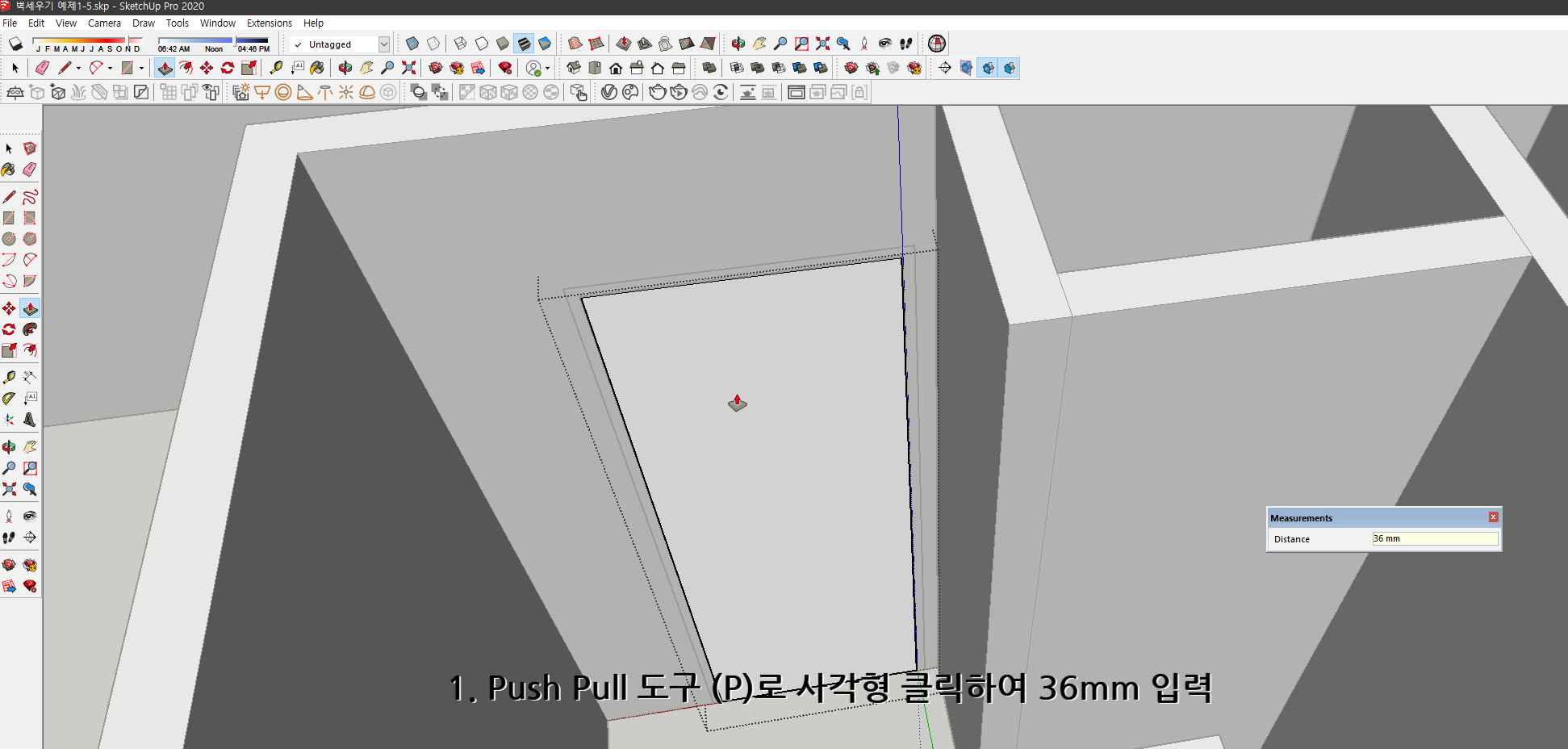Toggle Display Section Cuts button
This screenshot has height=749, width=1568.
tap(989, 68)
